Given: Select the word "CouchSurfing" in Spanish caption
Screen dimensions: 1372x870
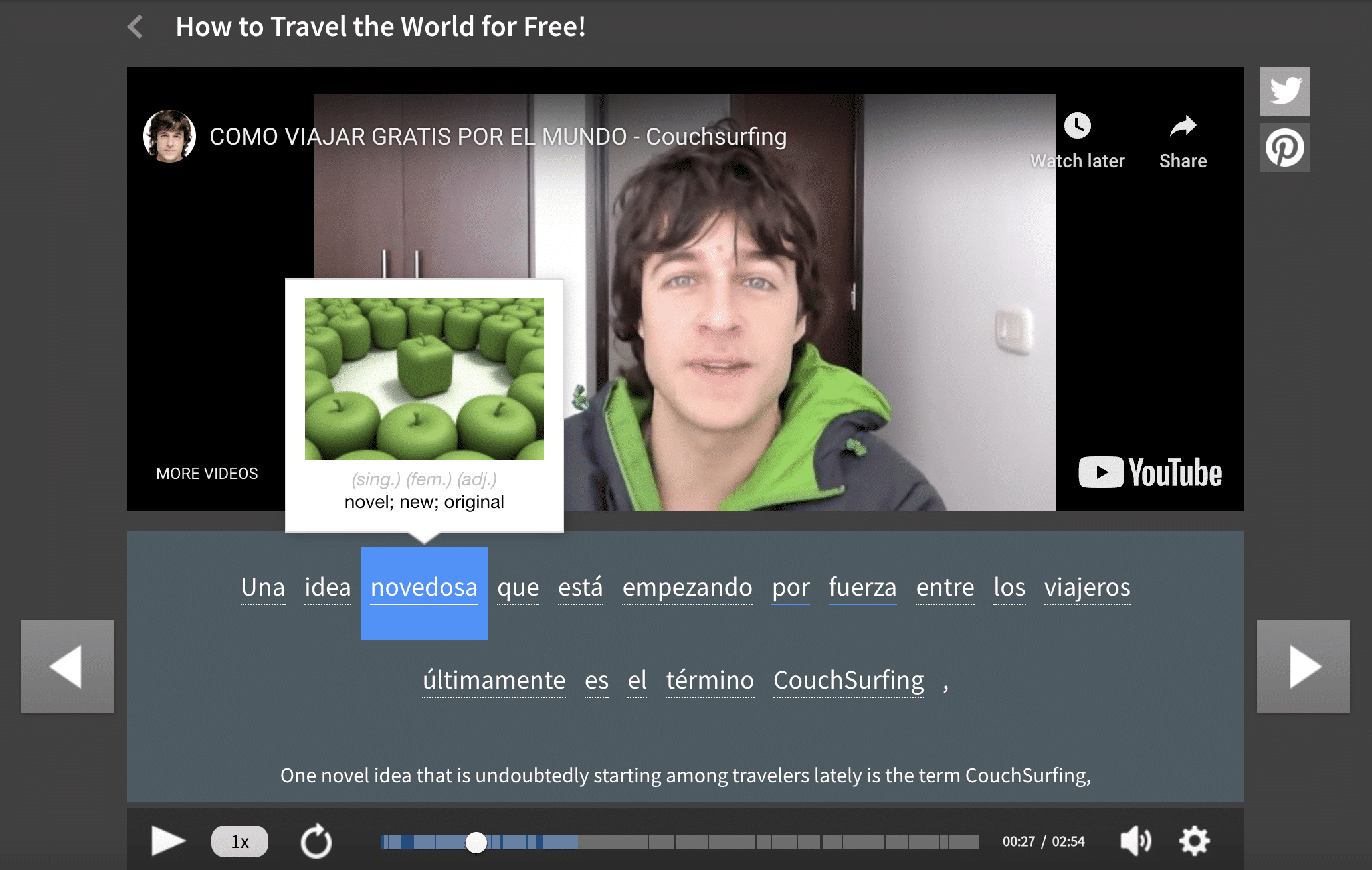Looking at the screenshot, I should [848, 681].
